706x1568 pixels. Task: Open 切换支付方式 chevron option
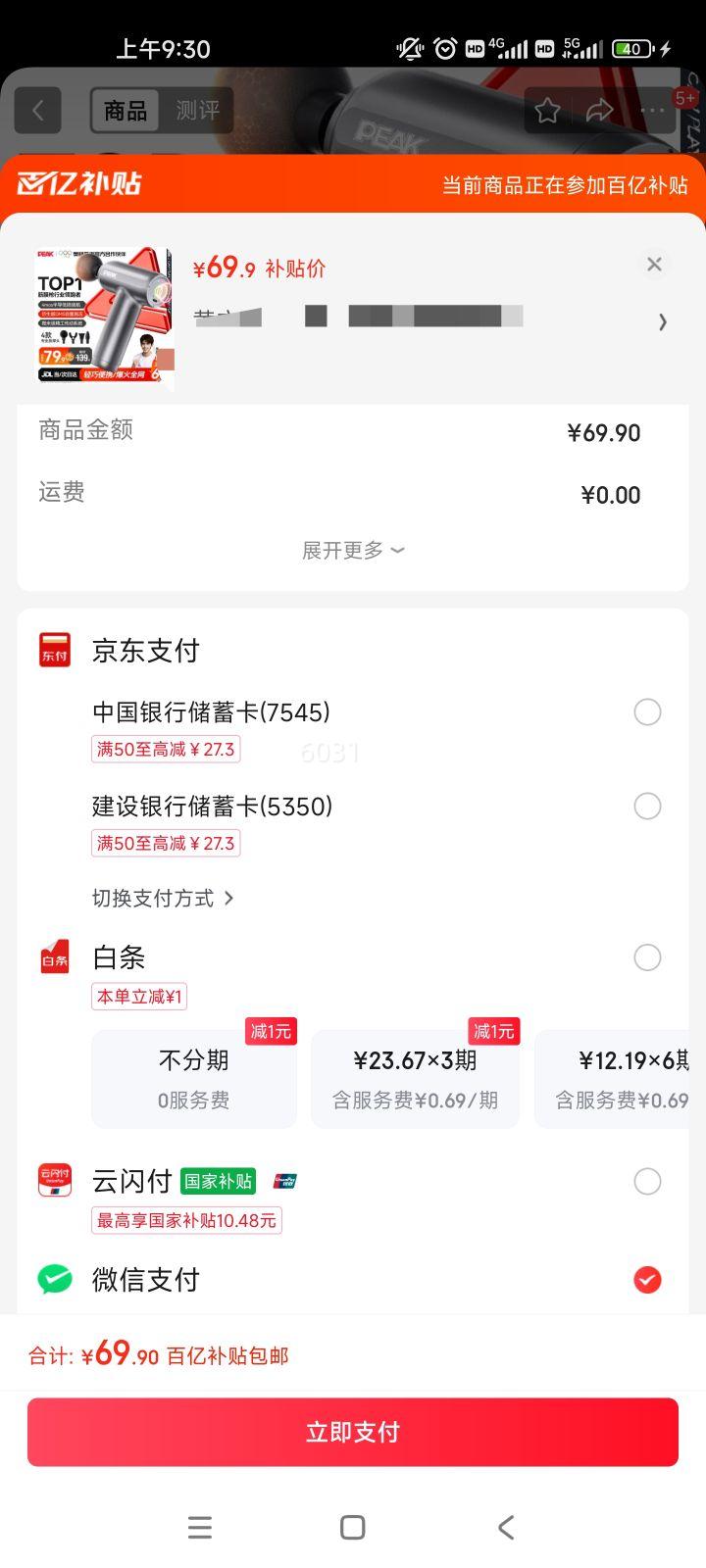(163, 898)
